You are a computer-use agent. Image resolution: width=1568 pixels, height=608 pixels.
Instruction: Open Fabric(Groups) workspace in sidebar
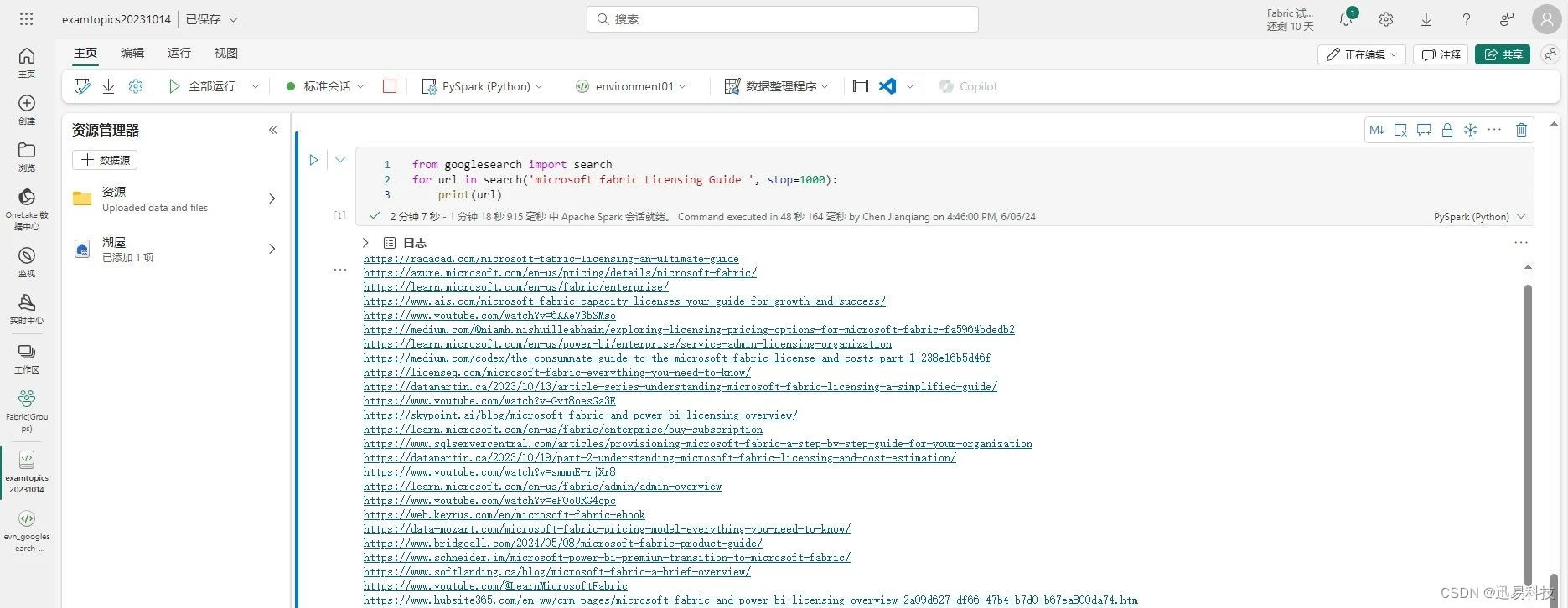point(27,411)
